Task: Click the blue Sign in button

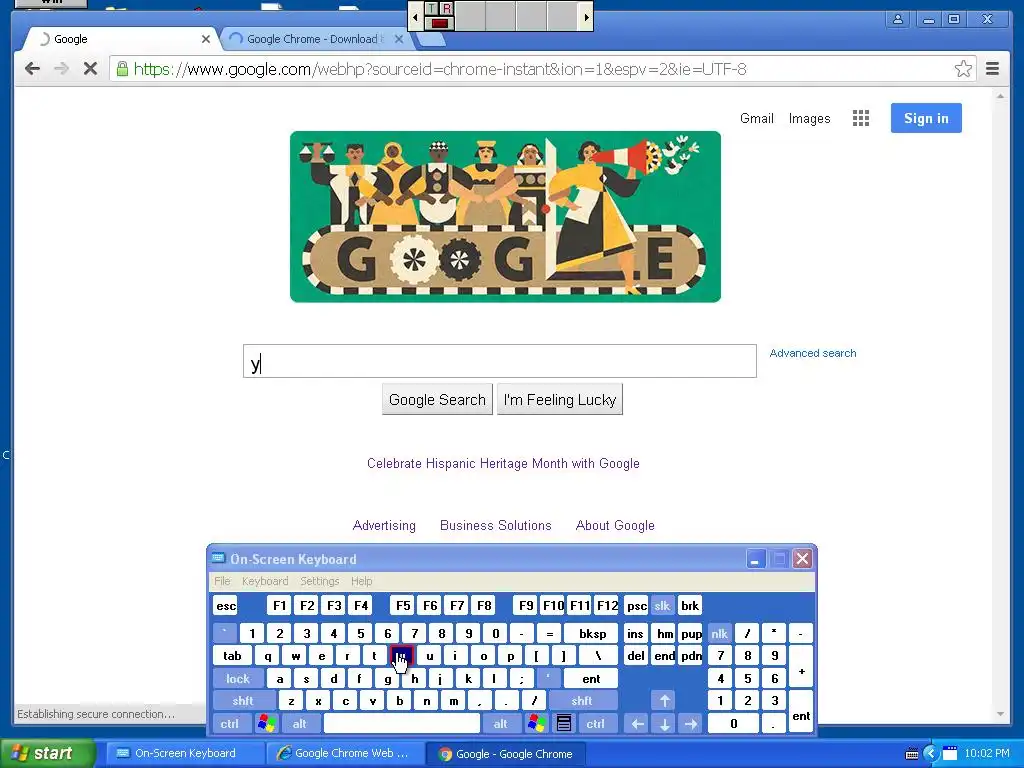Action: point(926,118)
